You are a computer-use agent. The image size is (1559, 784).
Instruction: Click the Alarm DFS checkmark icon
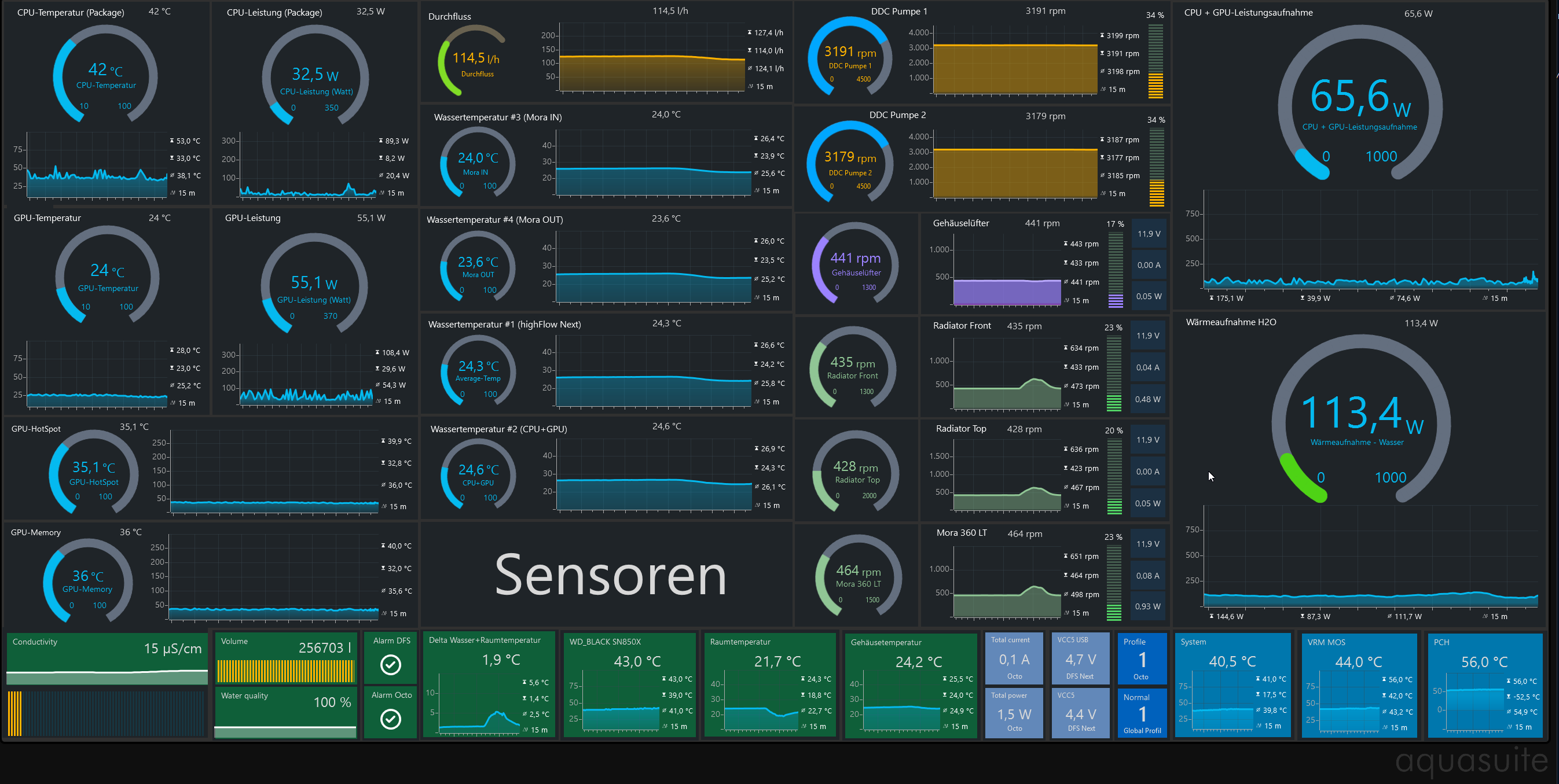(x=390, y=665)
